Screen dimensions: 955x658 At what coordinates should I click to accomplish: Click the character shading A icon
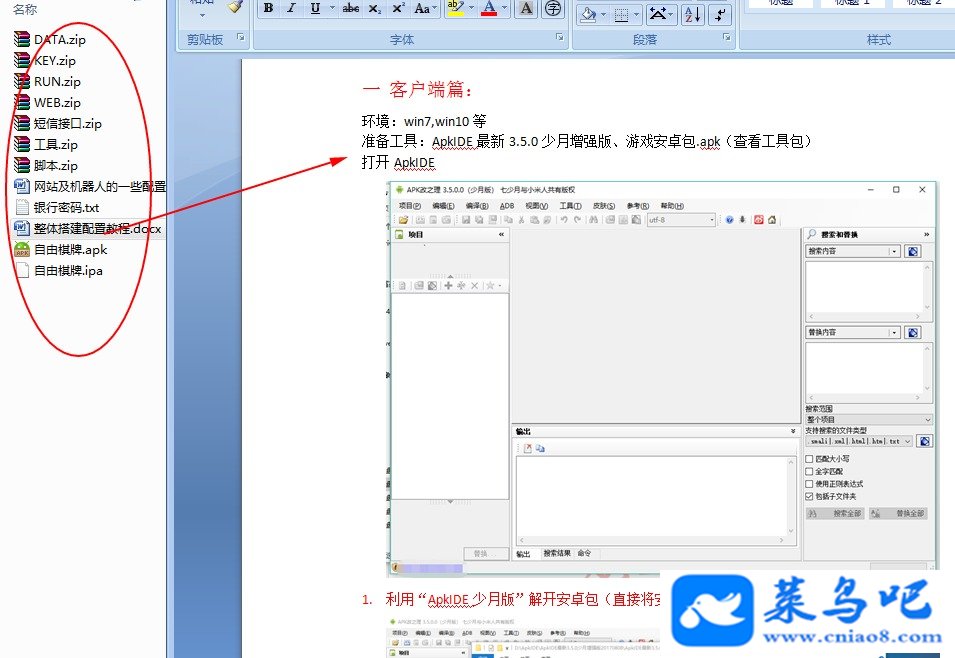tap(527, 8)
